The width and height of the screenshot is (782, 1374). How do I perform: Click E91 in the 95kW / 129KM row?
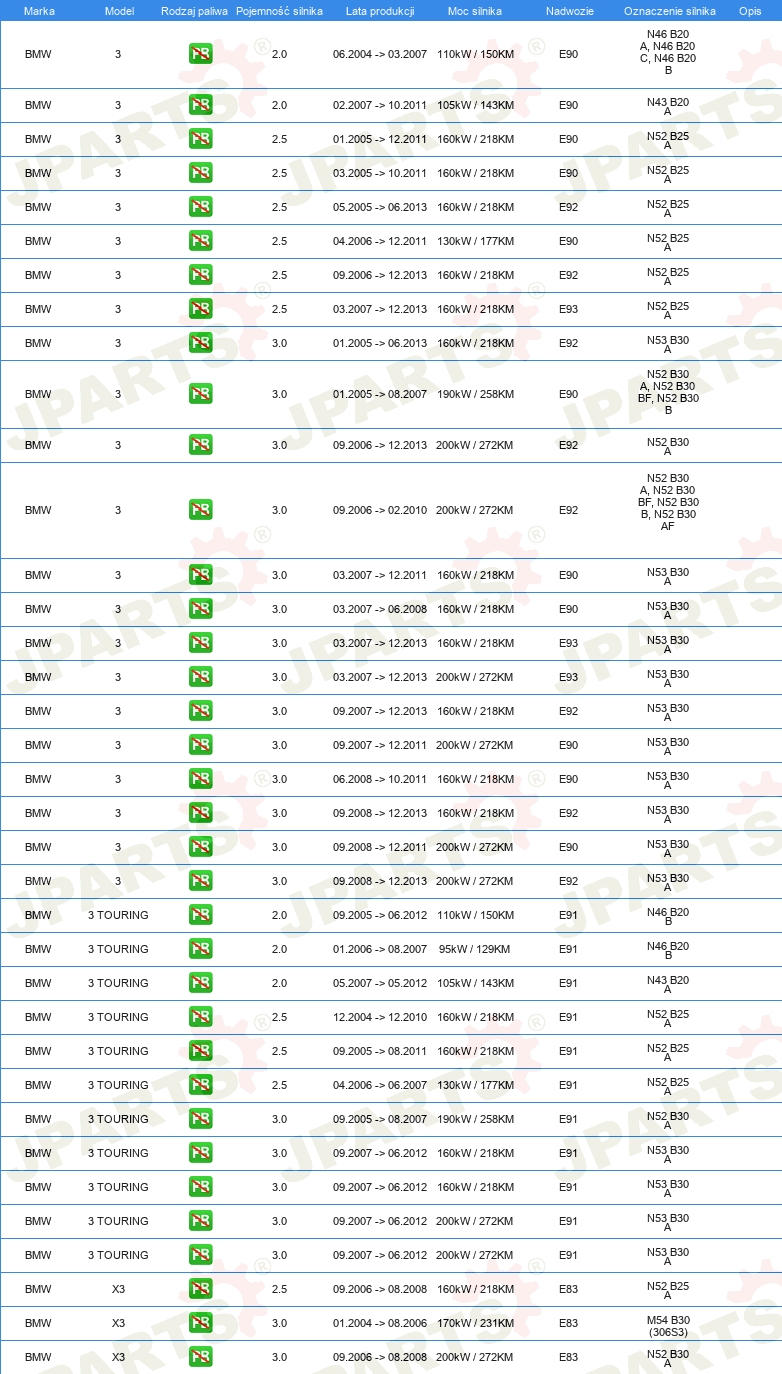coord(568,949)
